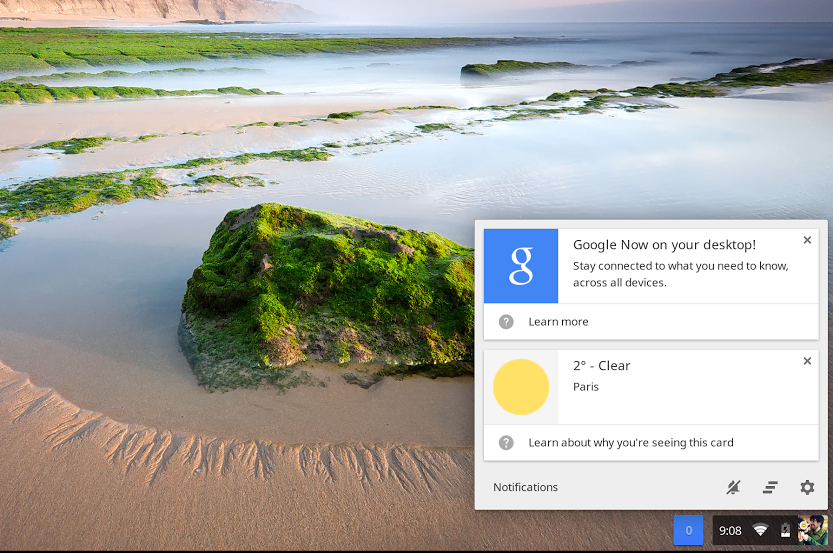Close the Paris weather notification card
833x553 pixels.
tap(807, 361)
